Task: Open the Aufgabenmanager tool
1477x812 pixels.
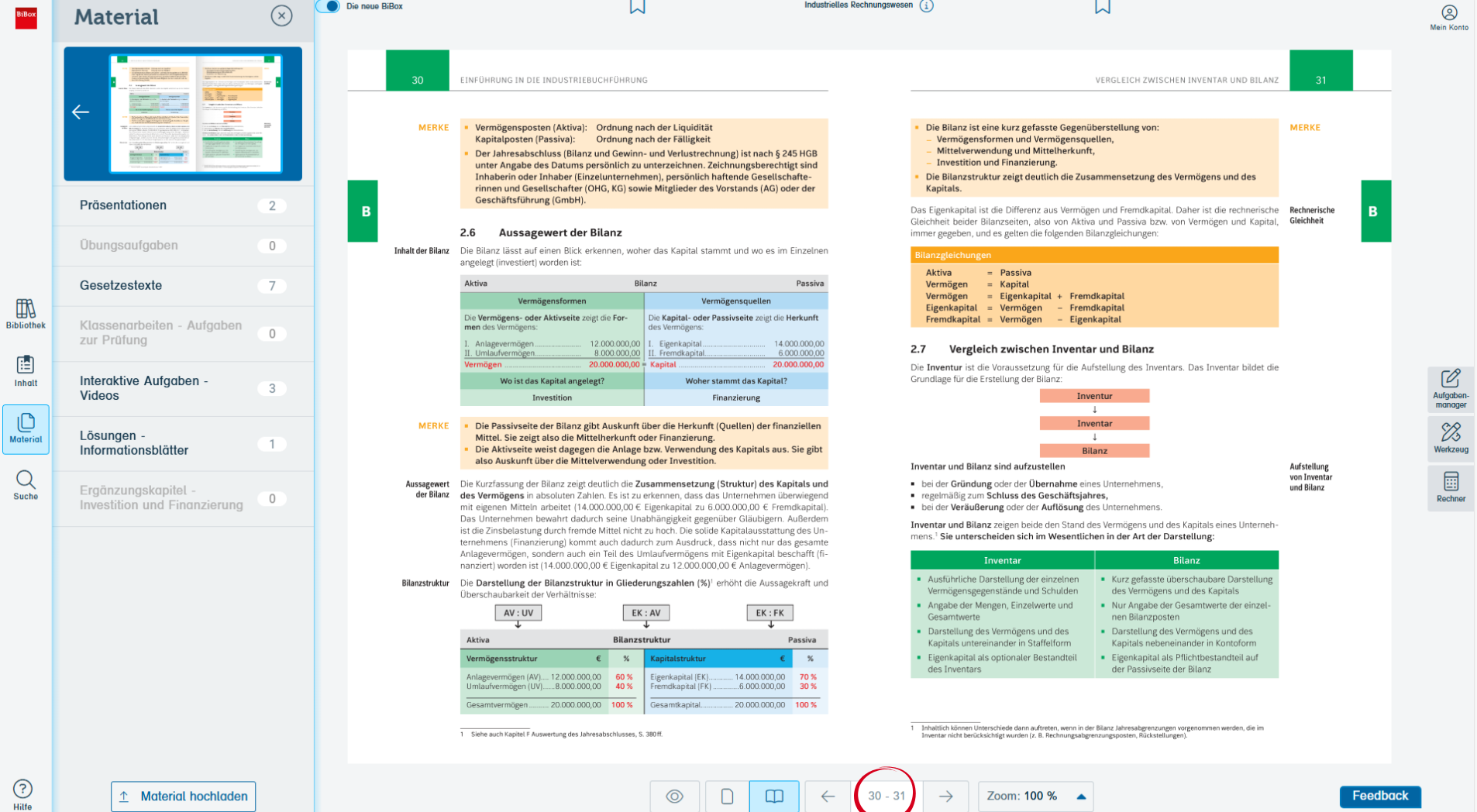Action: [x=1450, y=388]
